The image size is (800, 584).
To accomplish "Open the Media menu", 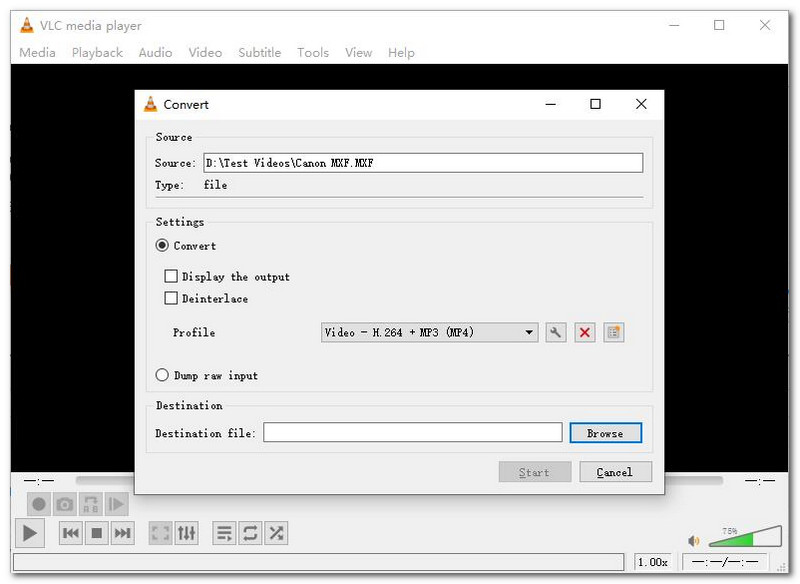I will (x=37, y=53).
